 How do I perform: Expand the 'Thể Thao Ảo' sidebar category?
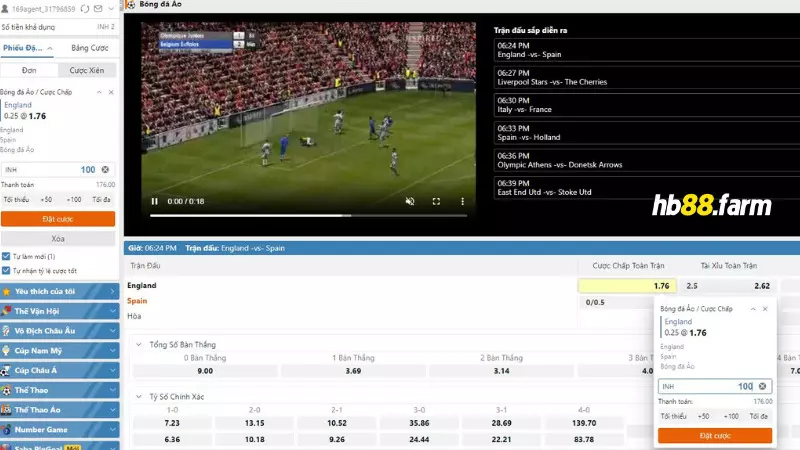58,410
